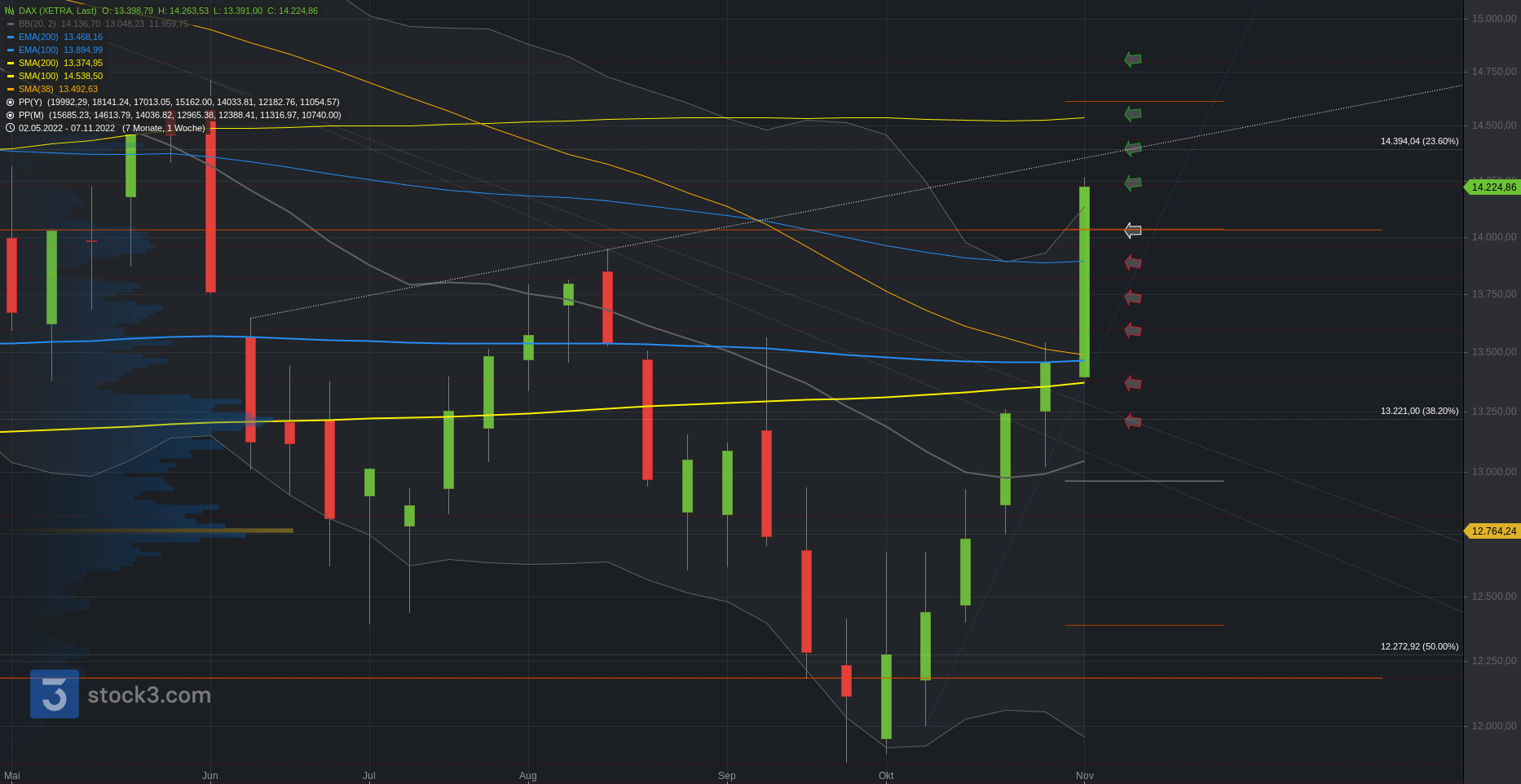Select the SMA(200) indicator label
The width and height of the screenshot is (1521, 784).
point(39,63)
